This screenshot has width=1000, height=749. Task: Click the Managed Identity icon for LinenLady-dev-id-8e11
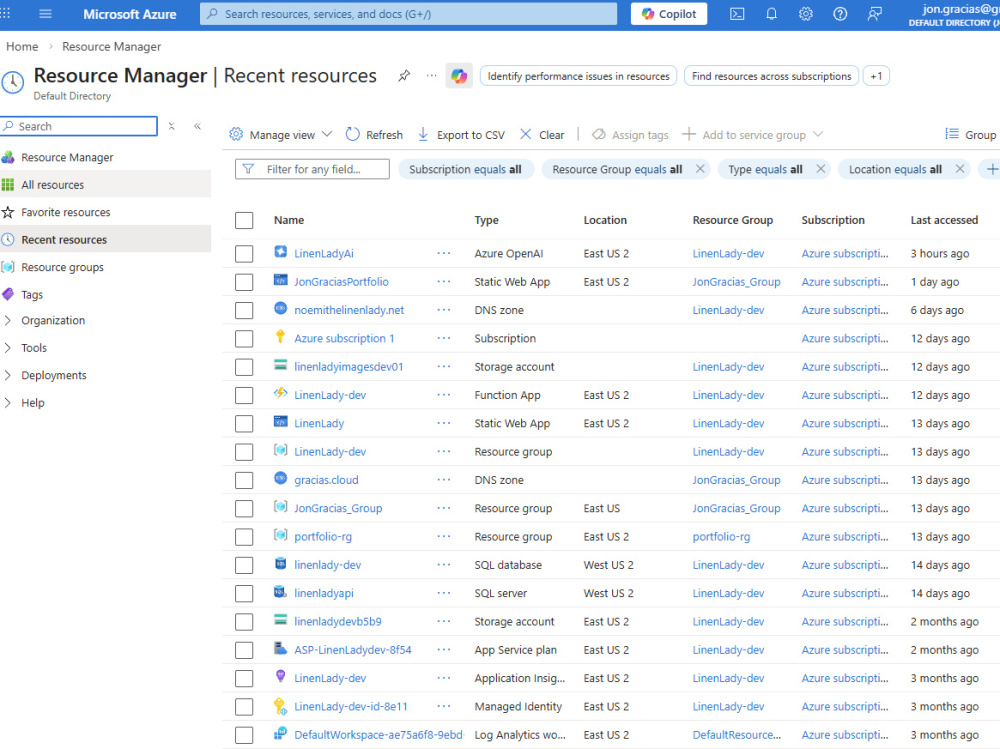280,706
